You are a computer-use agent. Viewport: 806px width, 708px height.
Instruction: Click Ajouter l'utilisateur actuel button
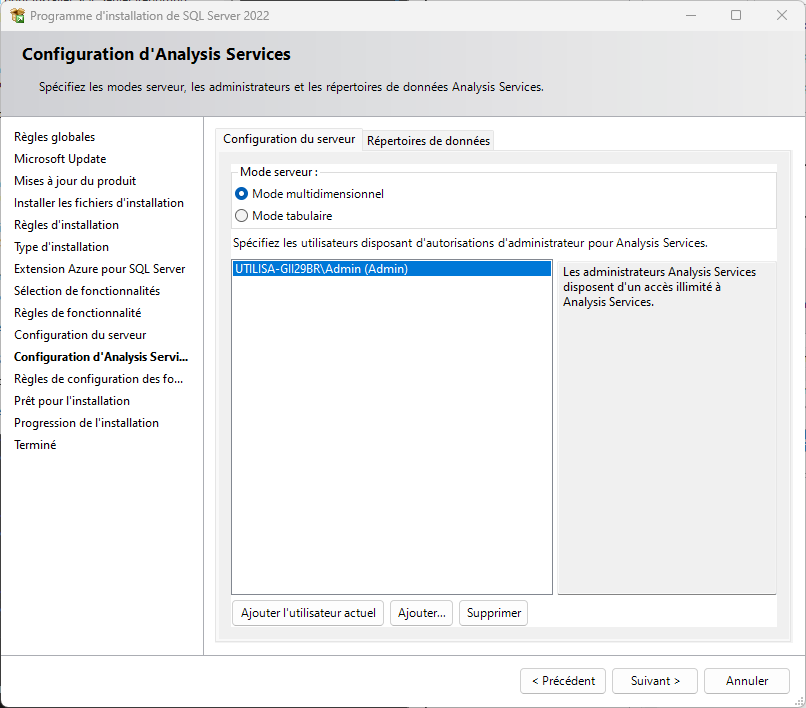[x=308, y=613]
